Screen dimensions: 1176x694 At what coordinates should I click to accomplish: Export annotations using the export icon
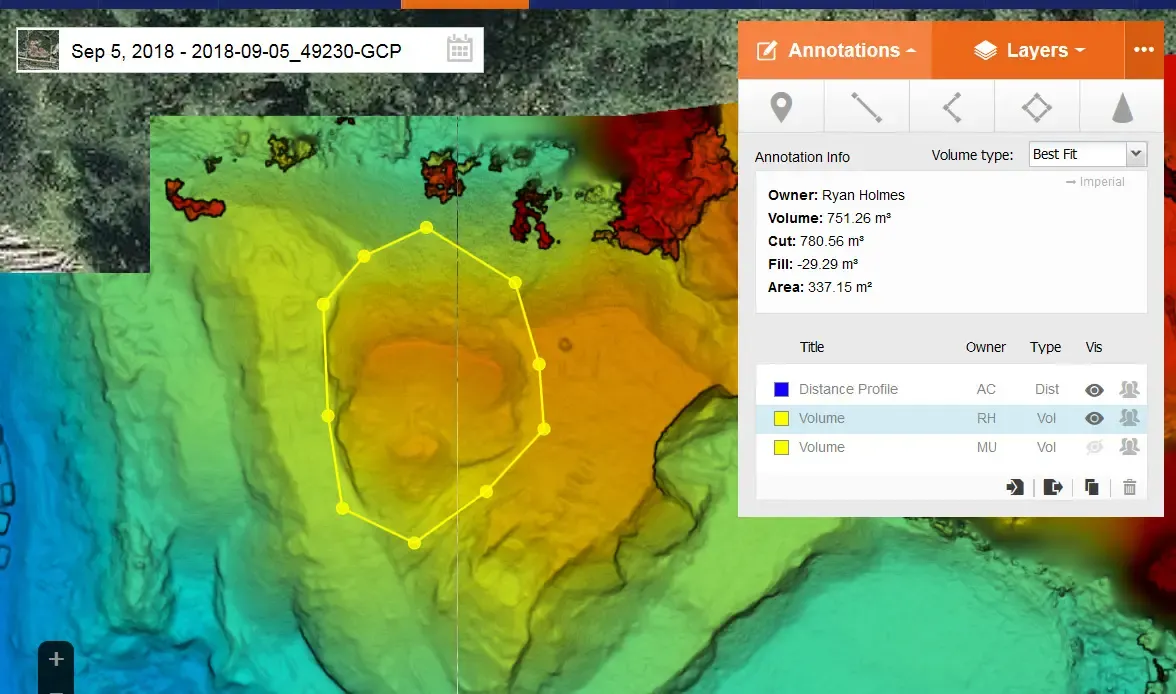1053,487
